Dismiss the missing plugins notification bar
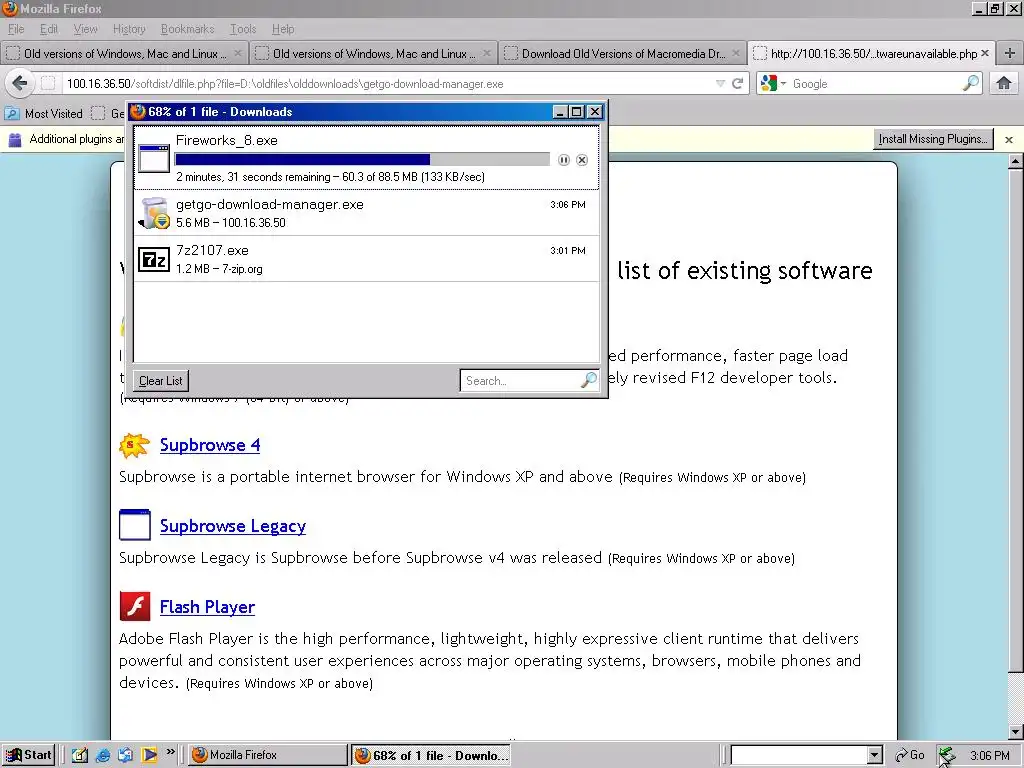This screenshot has height=768, width=1024. point(1009,140)
